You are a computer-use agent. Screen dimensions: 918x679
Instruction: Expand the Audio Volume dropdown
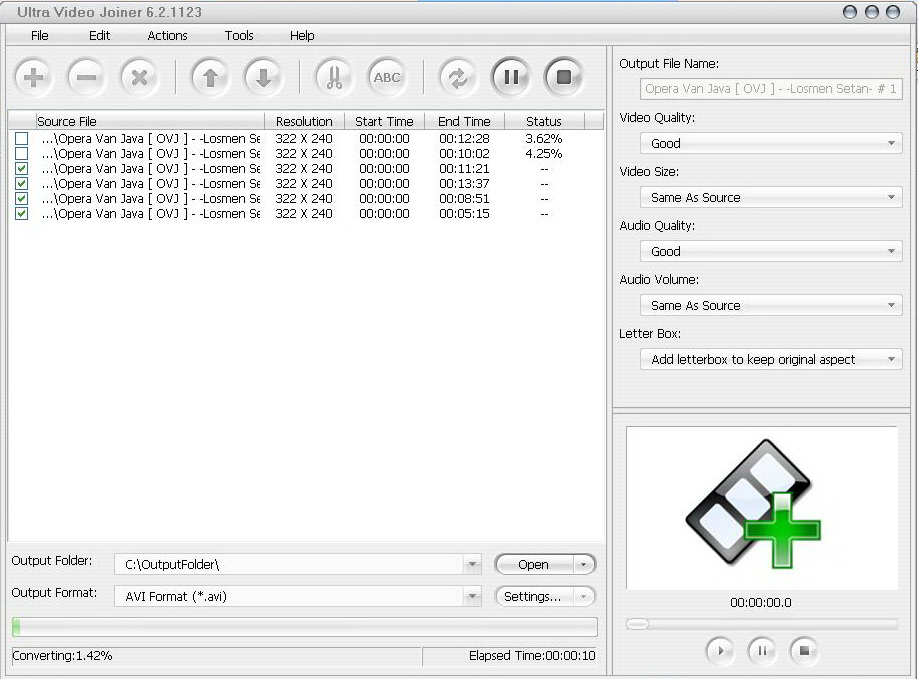pyautogui.click(x=890, y=306)
